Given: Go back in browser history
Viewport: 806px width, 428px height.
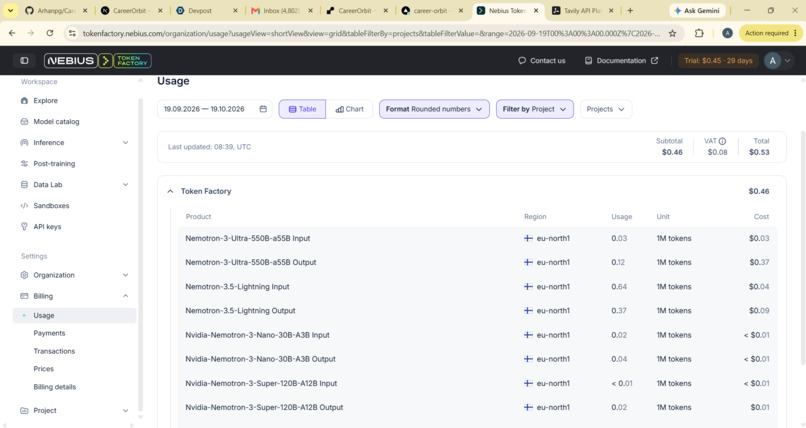Looking at the screenshot, I should point(12,33).
